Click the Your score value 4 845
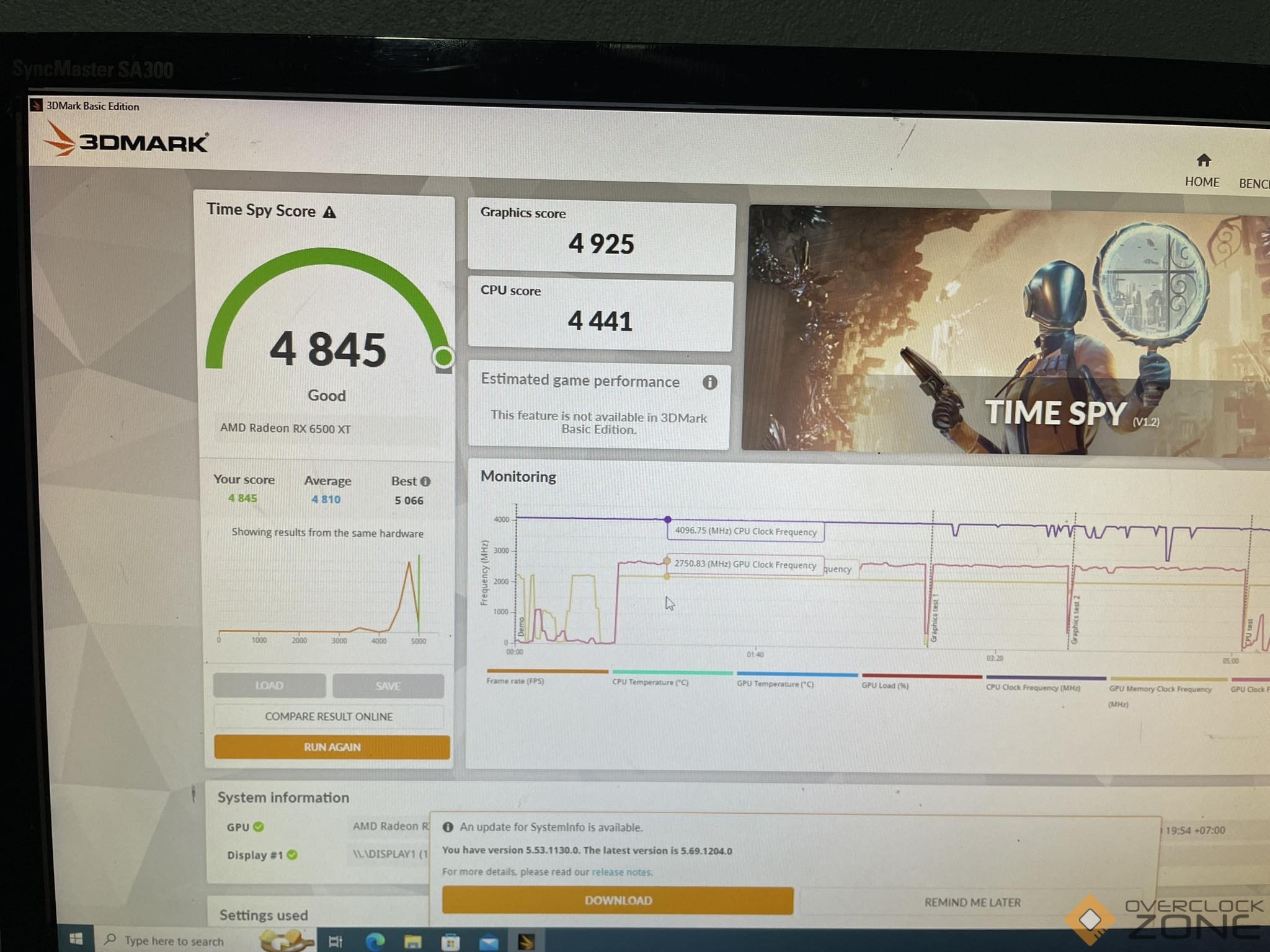The height and width of the screenshot is (952, 1270). (x=242, y=498)
